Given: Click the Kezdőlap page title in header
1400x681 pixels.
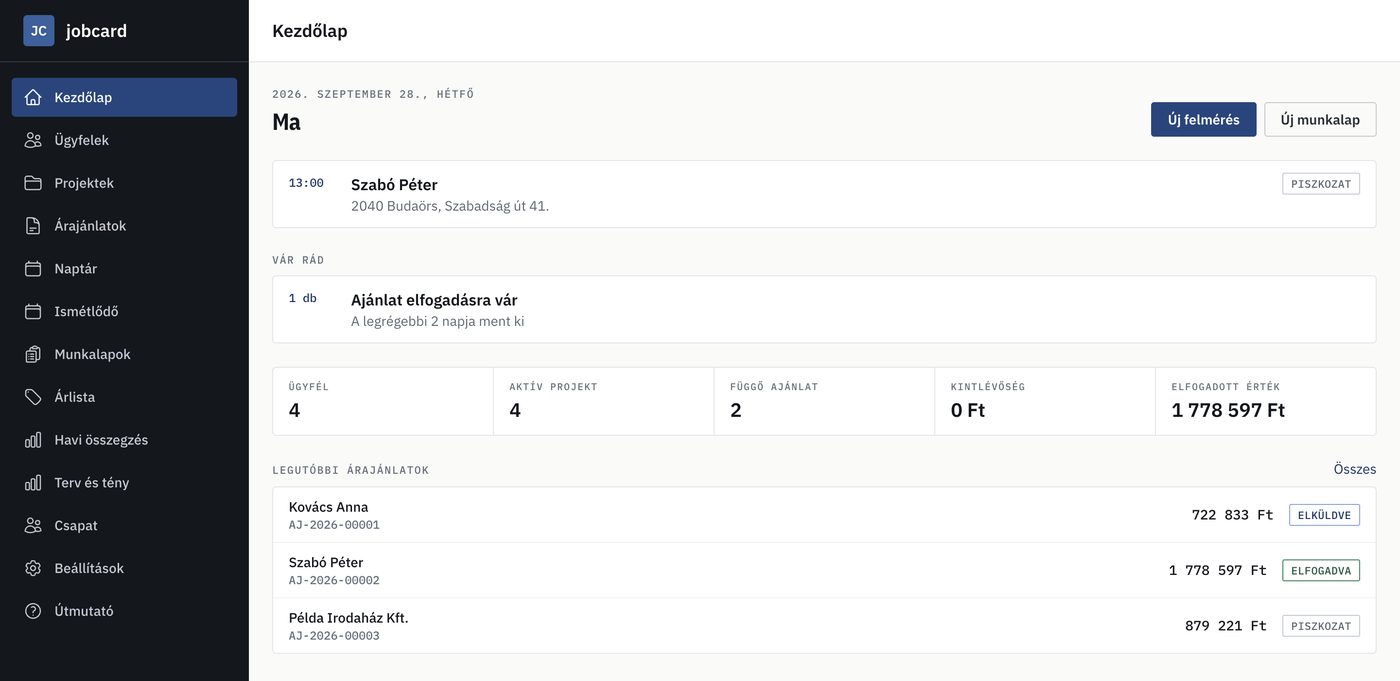Looking at the screenshot, I should 310,31.
